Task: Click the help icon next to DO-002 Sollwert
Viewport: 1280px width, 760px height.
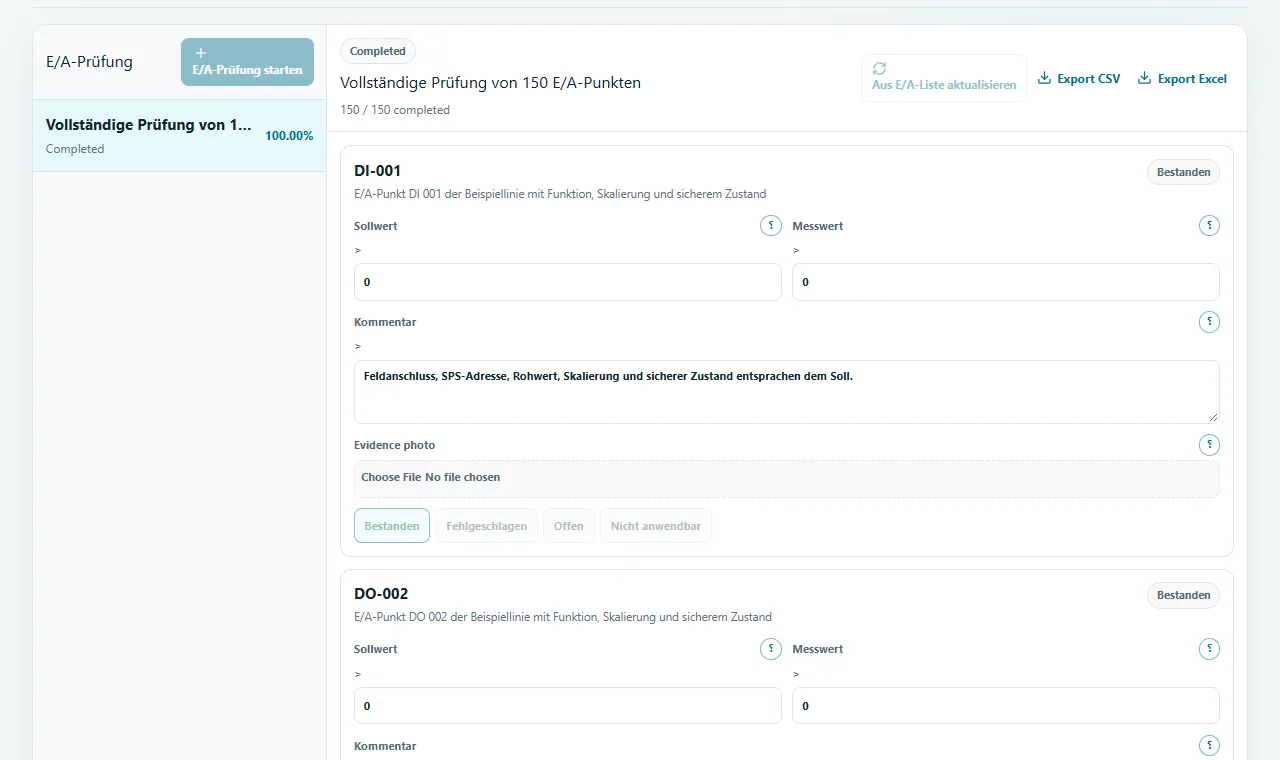Action: (771, 649)
